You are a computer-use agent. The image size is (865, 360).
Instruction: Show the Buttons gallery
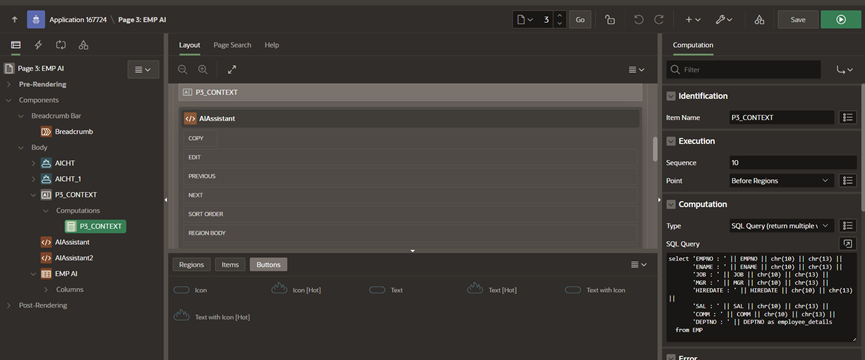tap(268, 265)
